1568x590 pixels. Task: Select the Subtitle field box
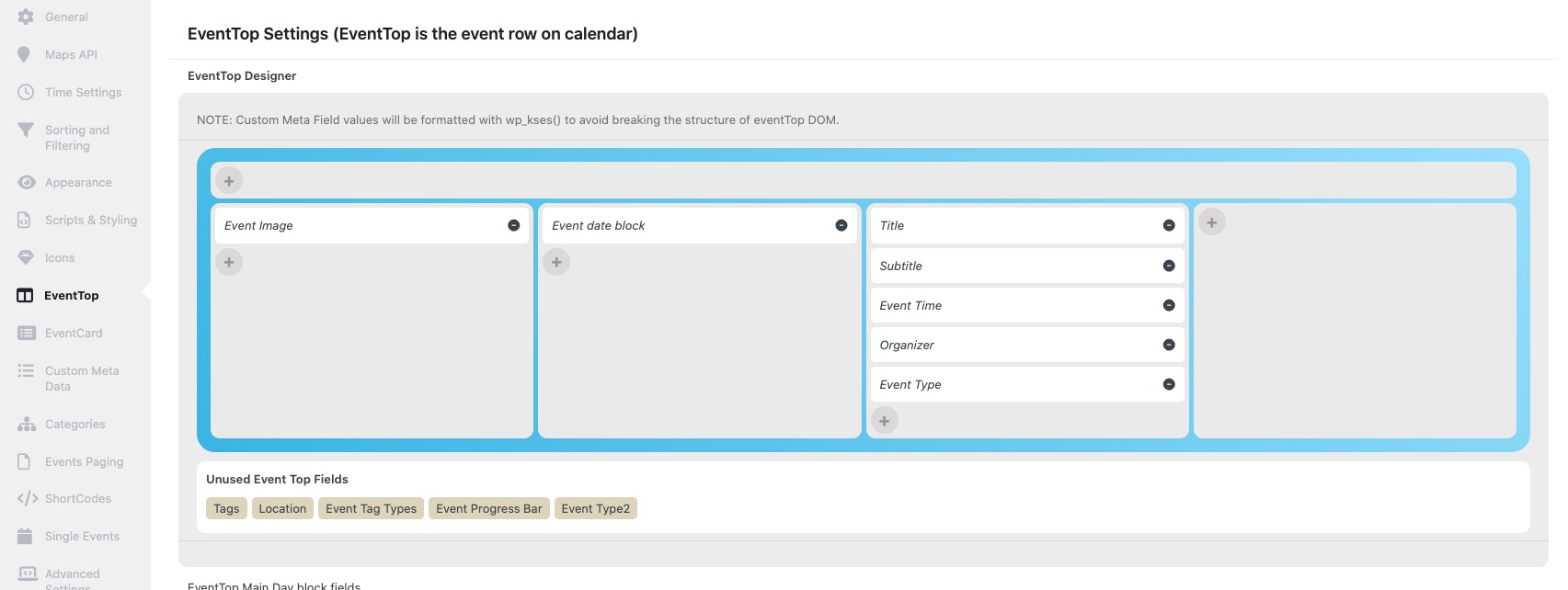(1027, 266)
